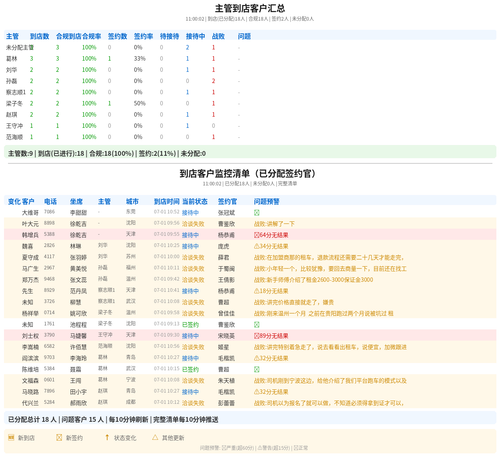Click the 签约数 column header

117,36
